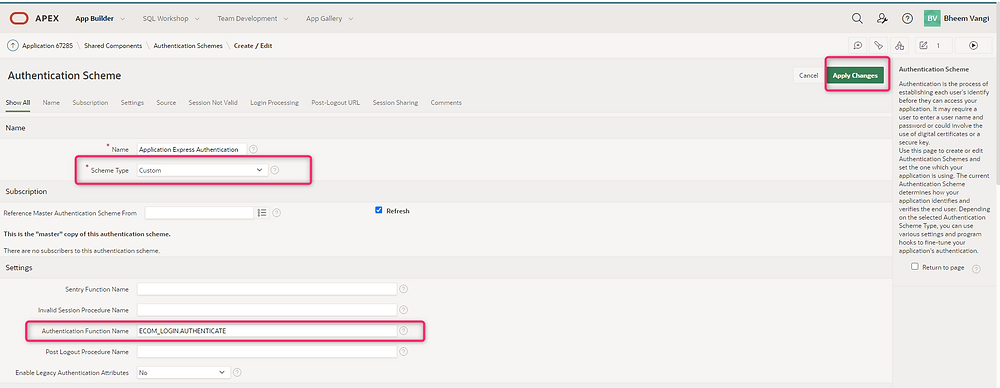This screenshot has height=388, width=1000.
Task: Open help for Enable Legacy Authentication Attributes
Action: [x=237, y=372]
